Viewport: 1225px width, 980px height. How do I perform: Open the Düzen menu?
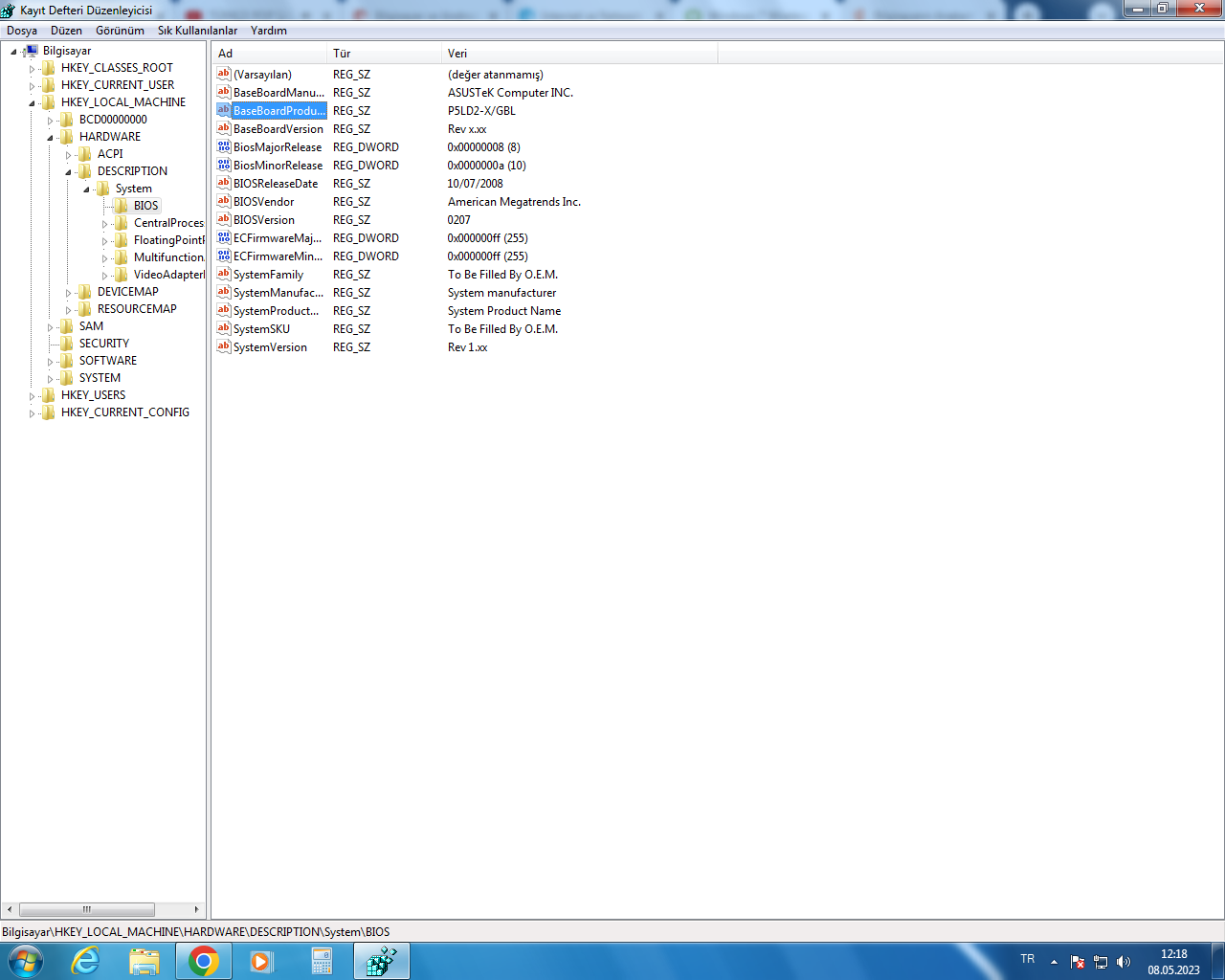pyautogui.click(x=66, y=31)
